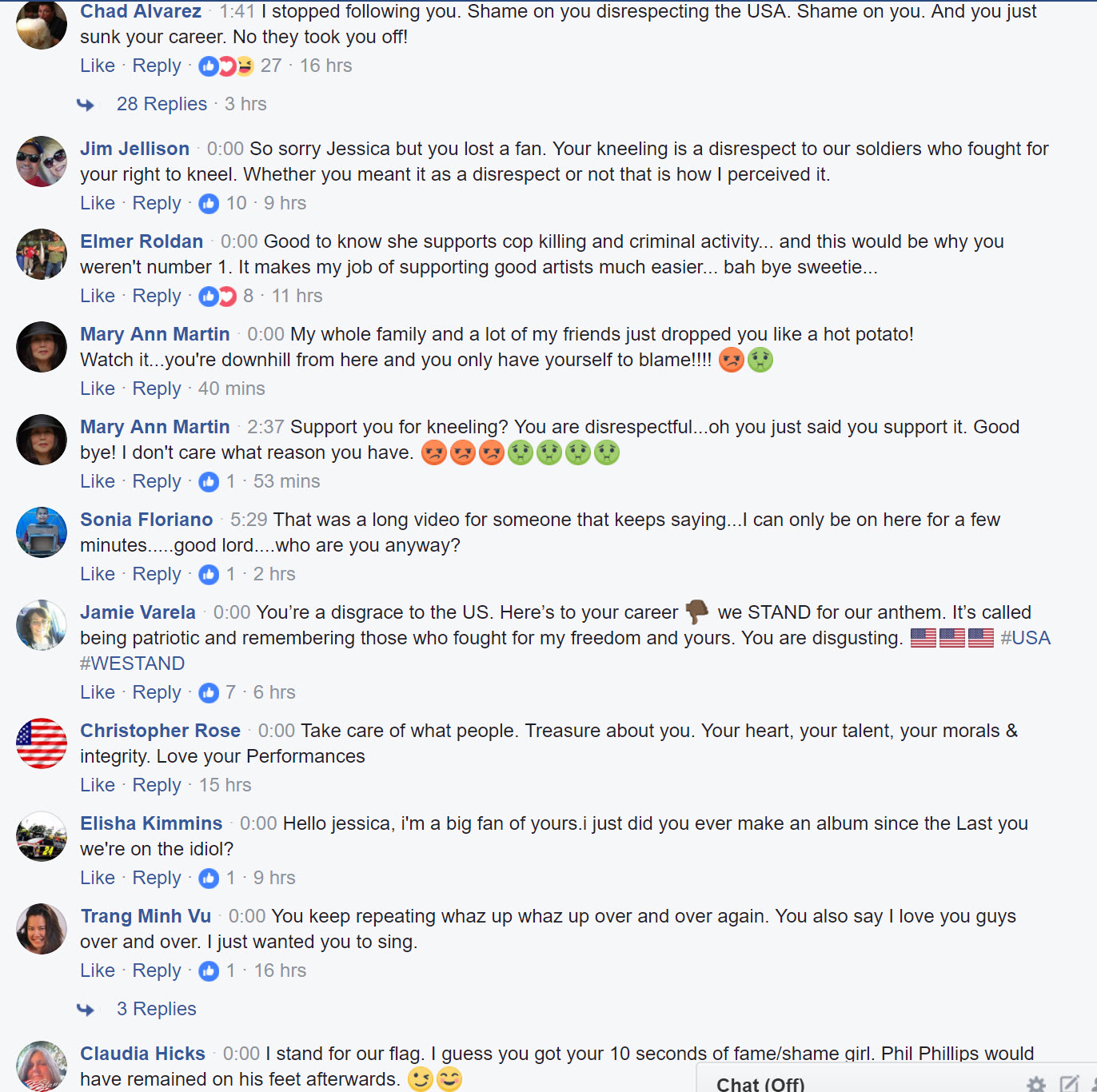The image size is (1097, 1092).
Task: Click reaction icons on Chad Alvarez's comment
Action: tap(226, 66)
